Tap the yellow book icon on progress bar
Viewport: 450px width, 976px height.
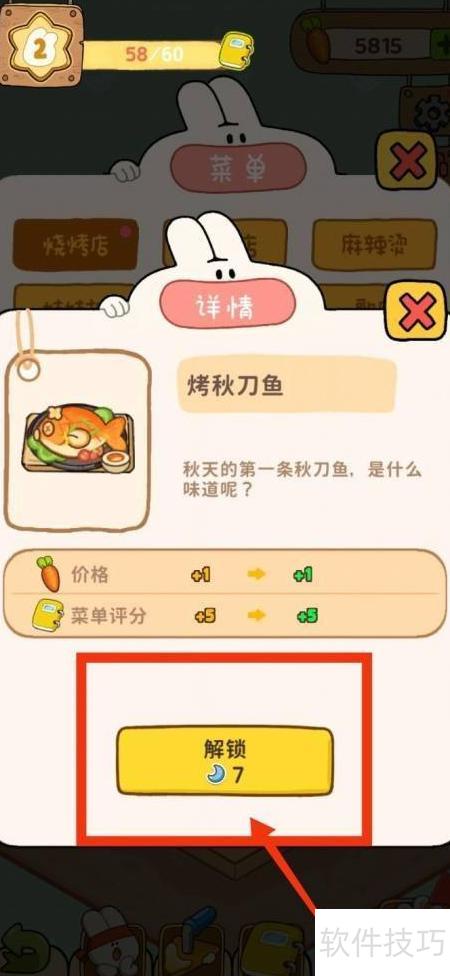(237, 49)
